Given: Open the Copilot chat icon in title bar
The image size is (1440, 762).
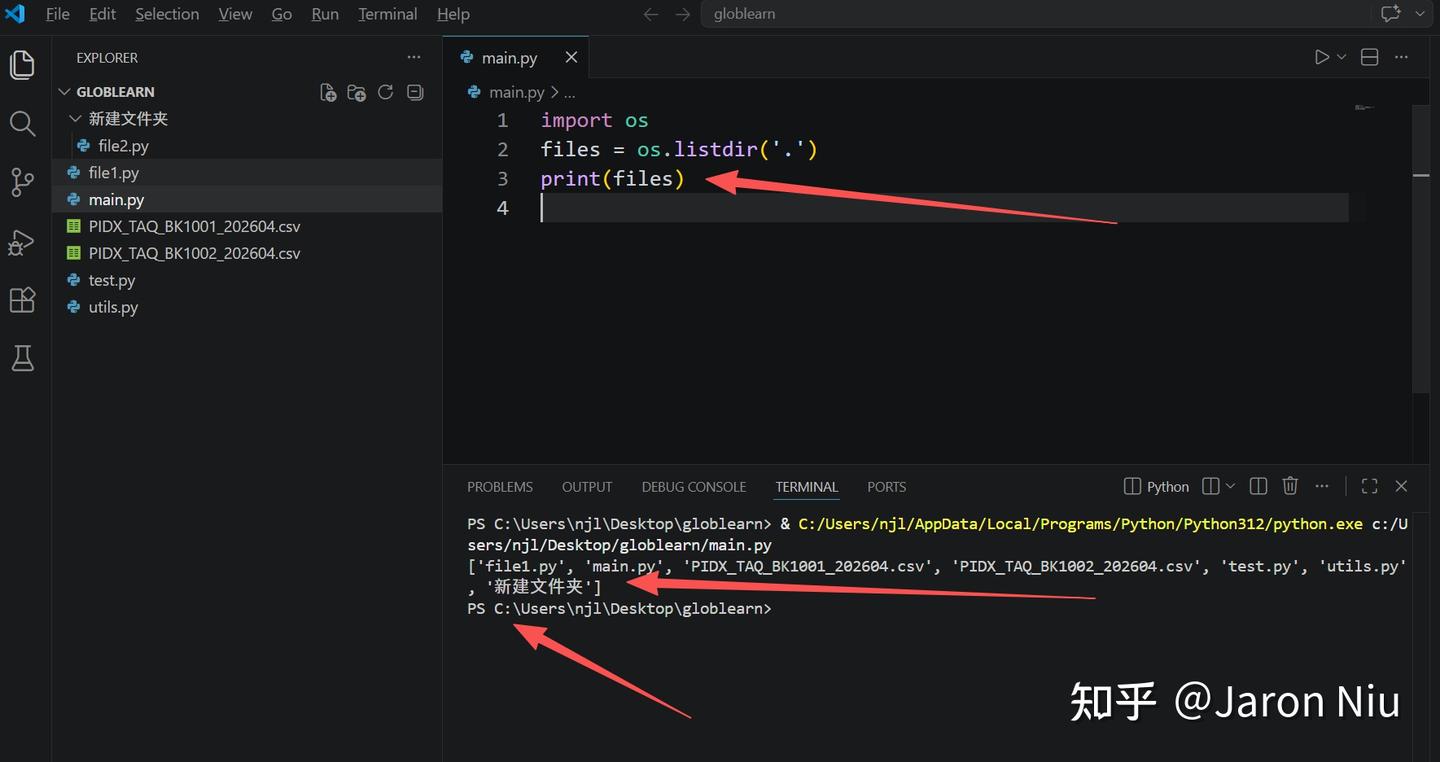Looking at the screenshot, I should click(x=1391, y=14).
